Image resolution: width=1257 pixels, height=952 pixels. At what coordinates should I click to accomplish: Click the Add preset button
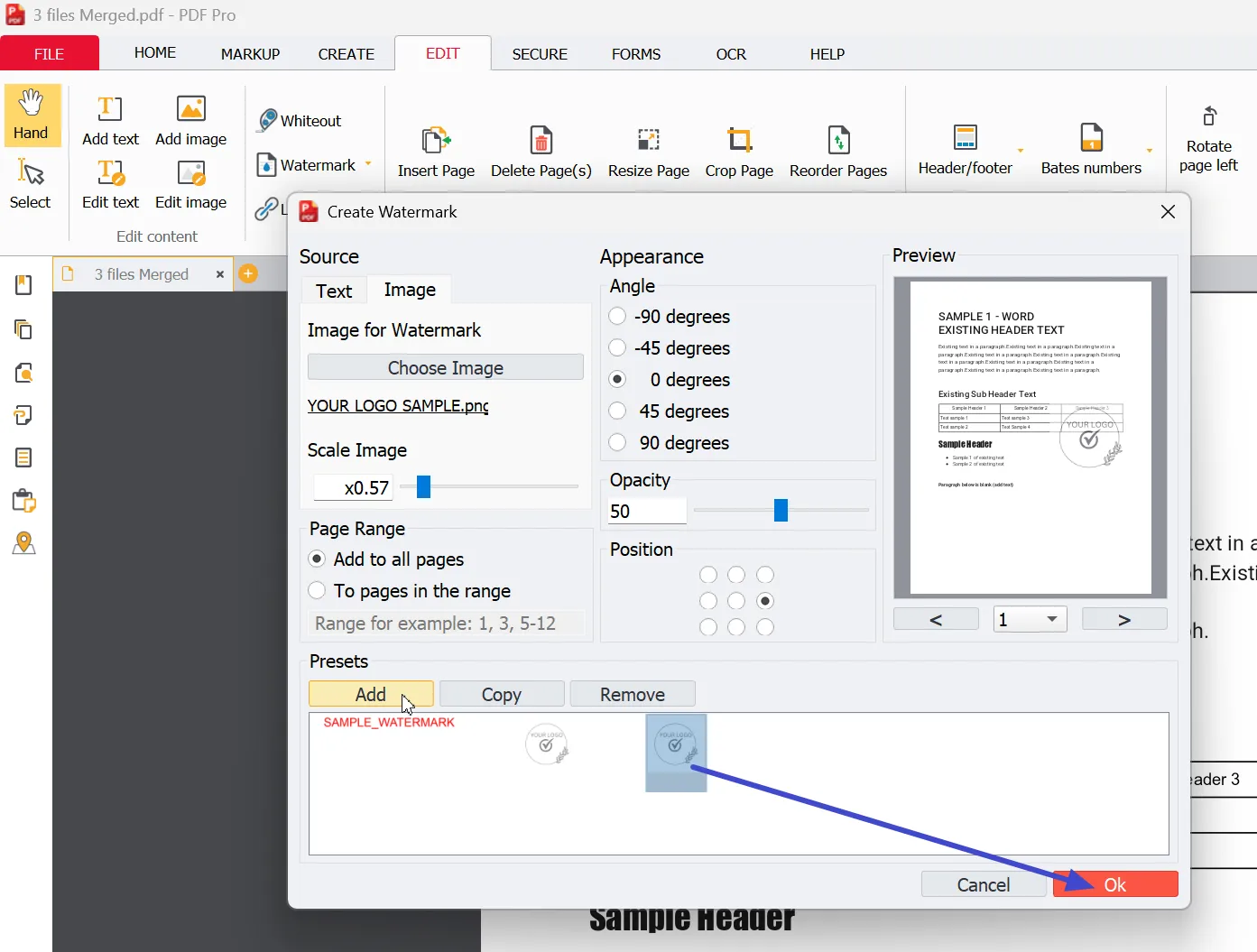tap(371, 694)
